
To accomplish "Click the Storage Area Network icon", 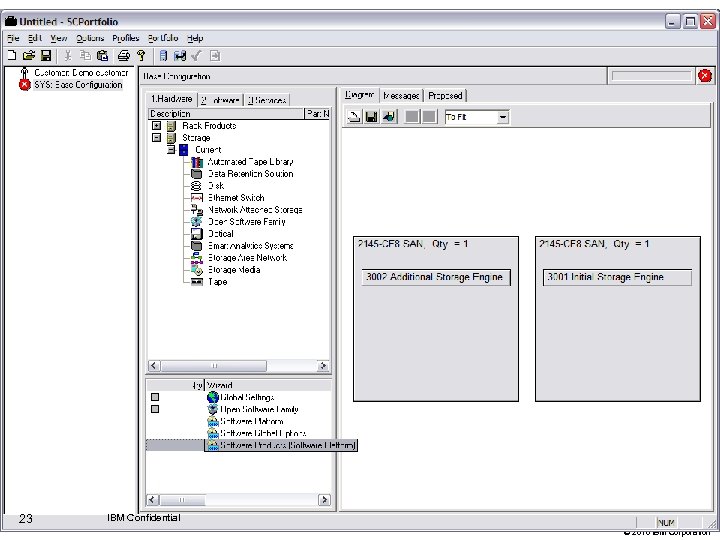I will coord(197,258).
